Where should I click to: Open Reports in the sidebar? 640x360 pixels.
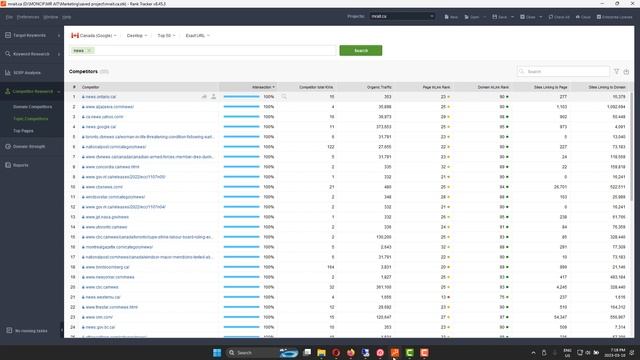20,165
